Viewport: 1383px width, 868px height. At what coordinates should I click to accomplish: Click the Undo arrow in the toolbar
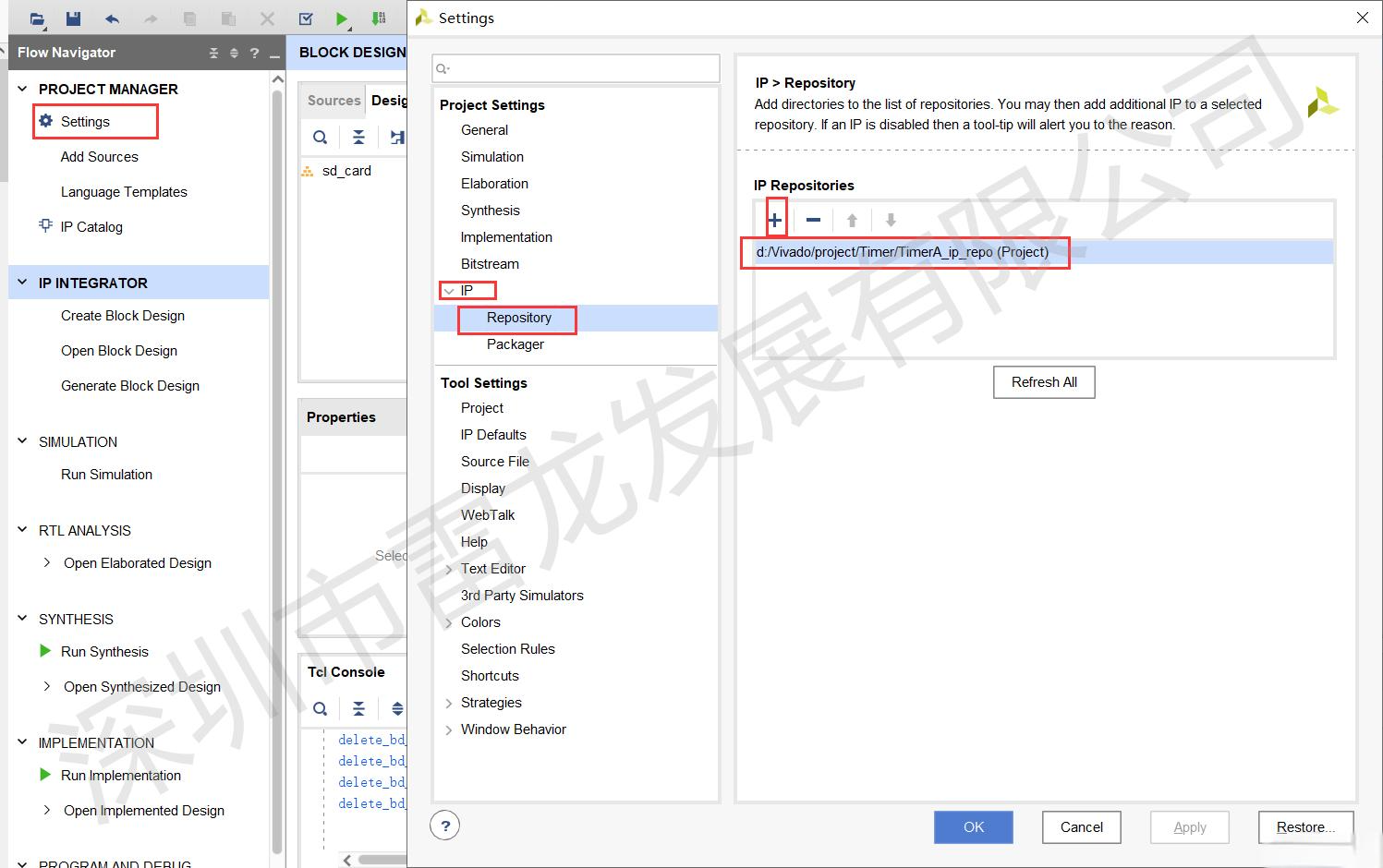tap(113, 18)
